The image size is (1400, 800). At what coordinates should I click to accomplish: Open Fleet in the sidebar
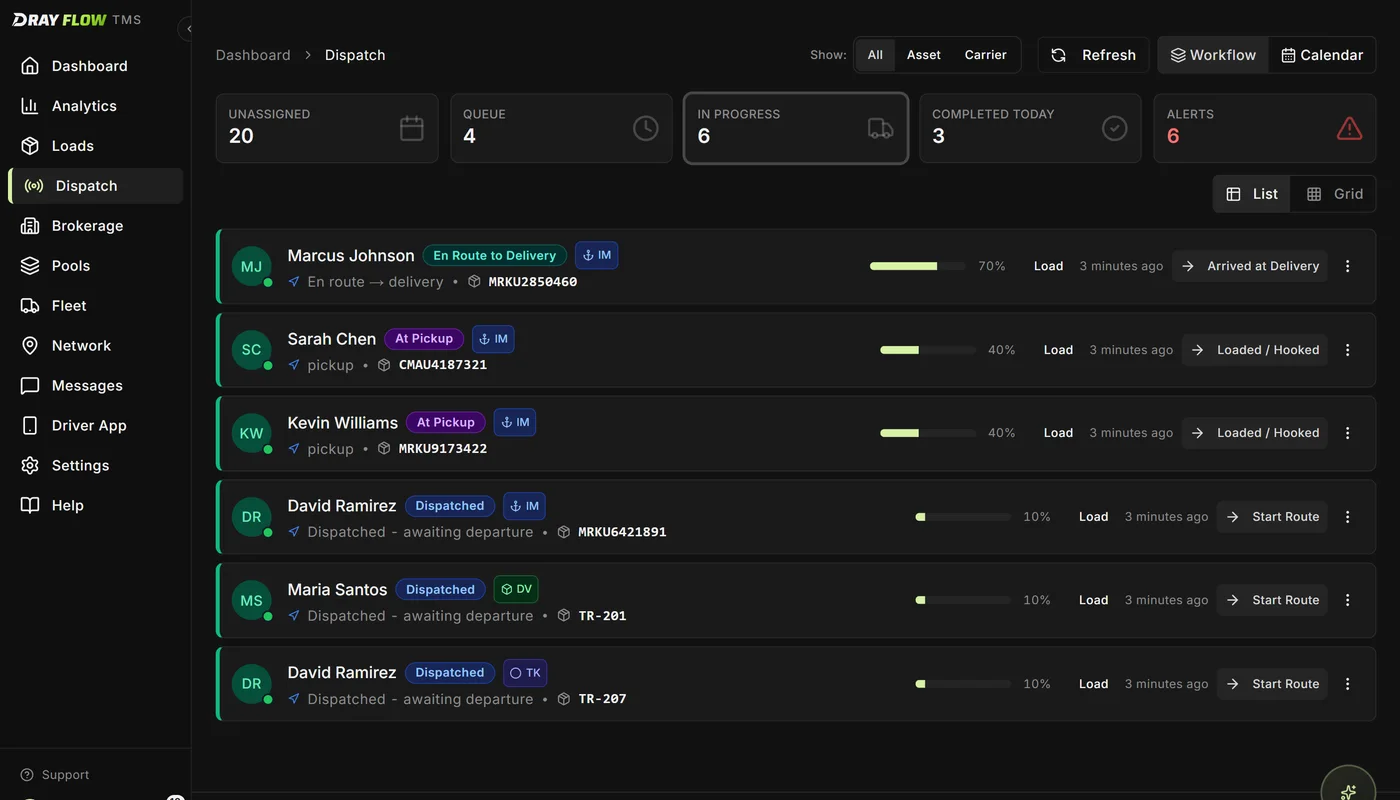(95, 306)
